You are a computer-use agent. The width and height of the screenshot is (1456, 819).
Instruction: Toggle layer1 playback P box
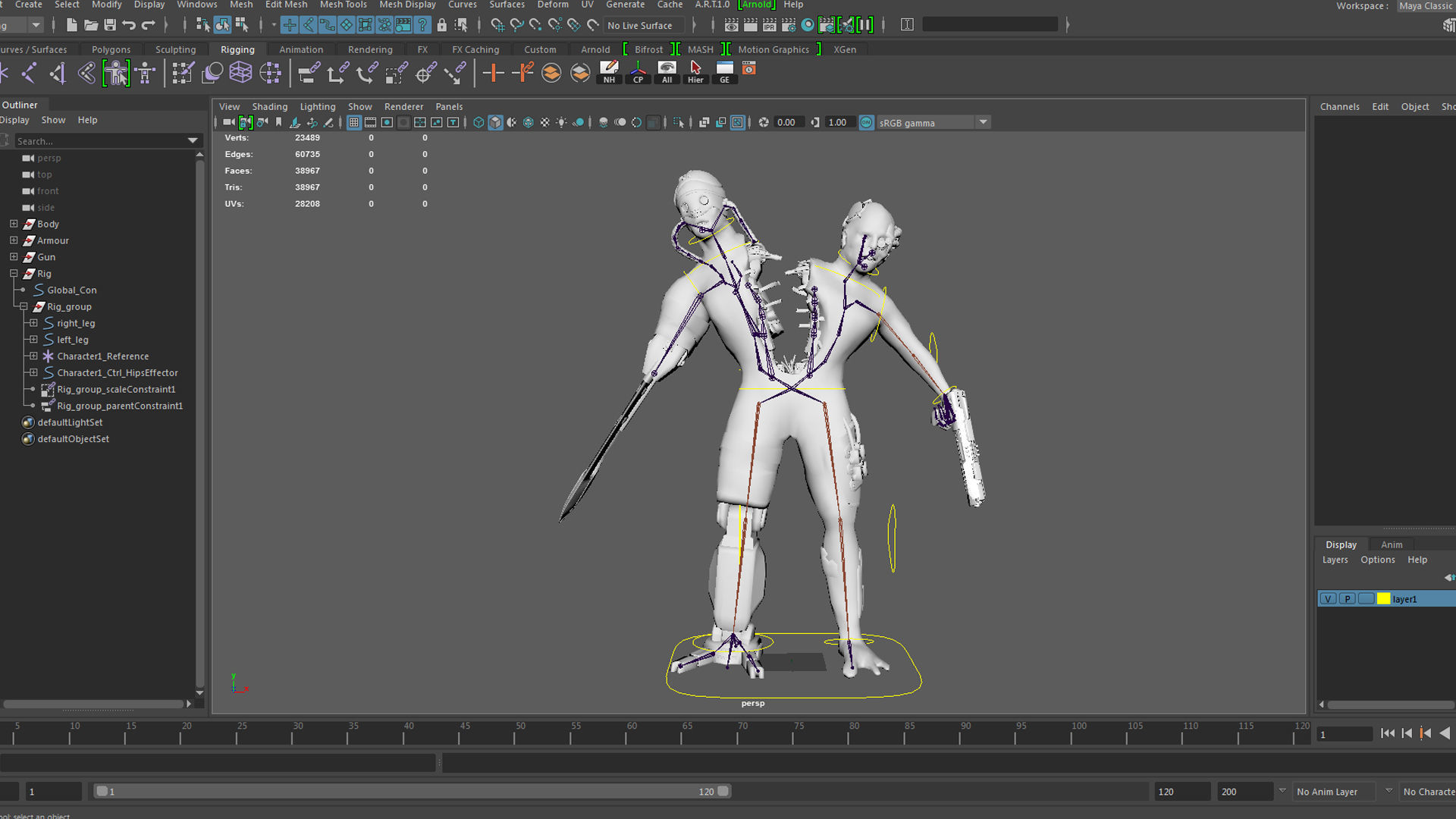(1348, 599)
